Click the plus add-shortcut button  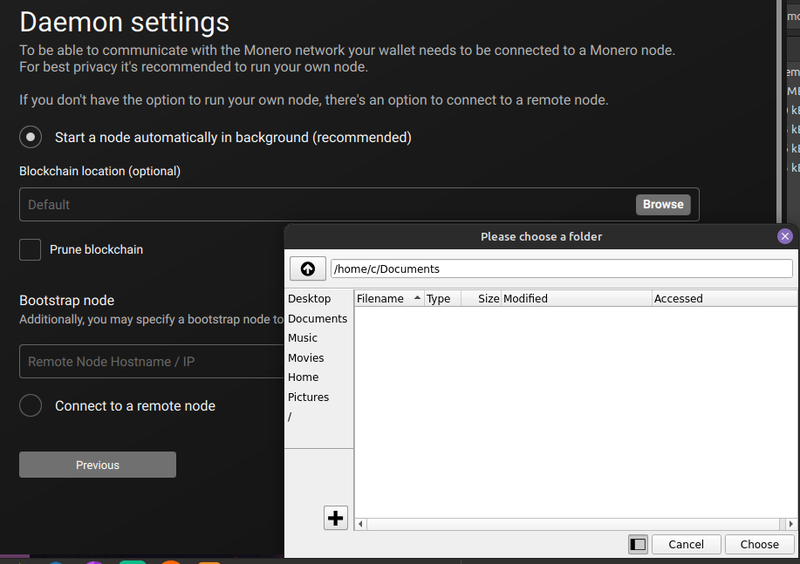336,517
